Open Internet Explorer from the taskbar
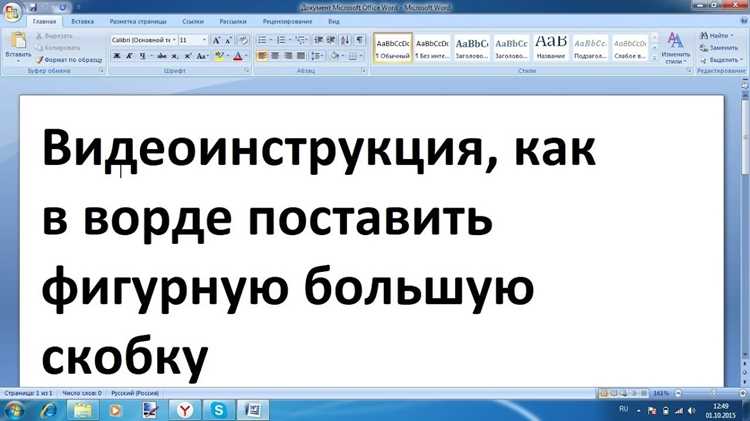The image size is (750, 421). 49,410
